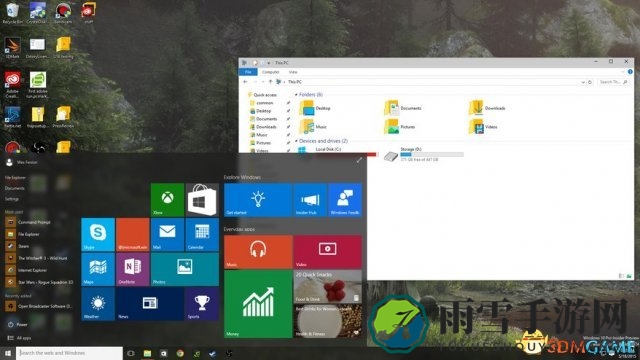Open Google Chrome from the taskbar

coord(180,353)
